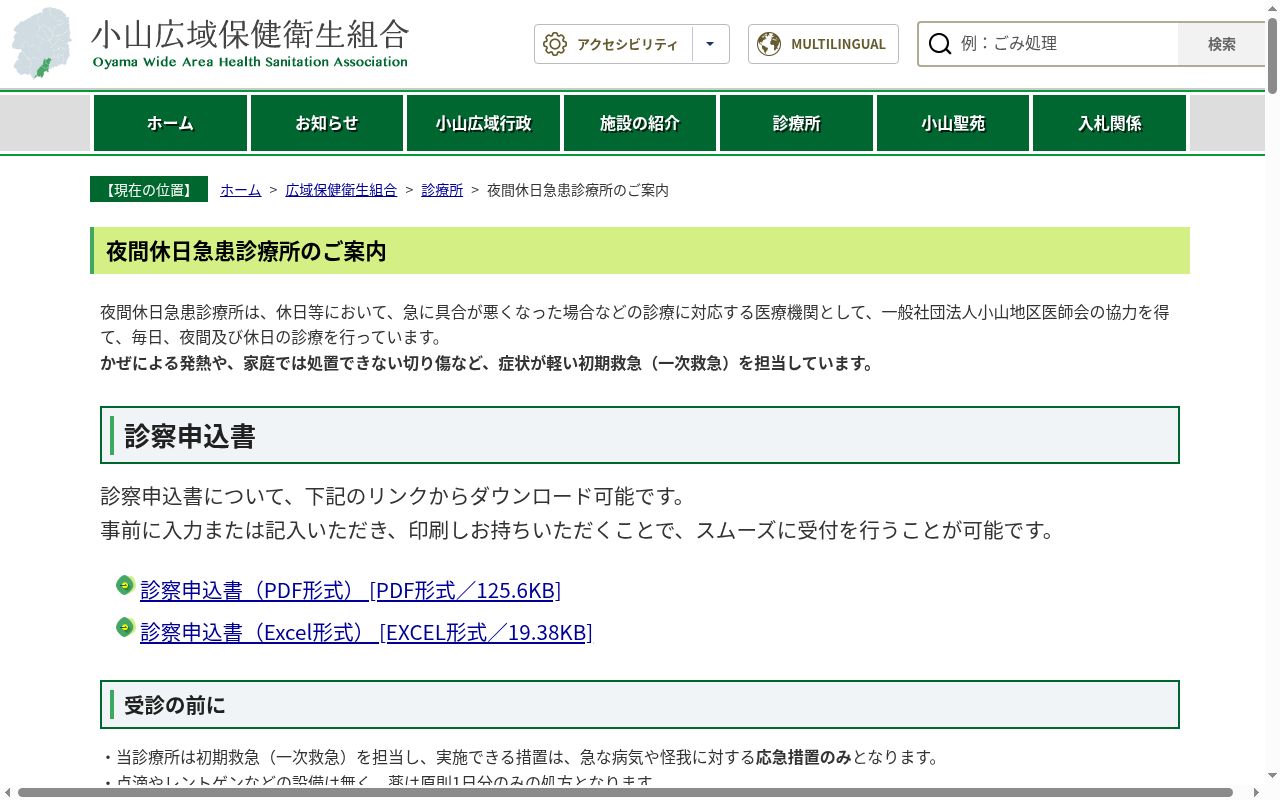Click the 夜間休日急患診療所のご案内 page title

pos(640,251)
